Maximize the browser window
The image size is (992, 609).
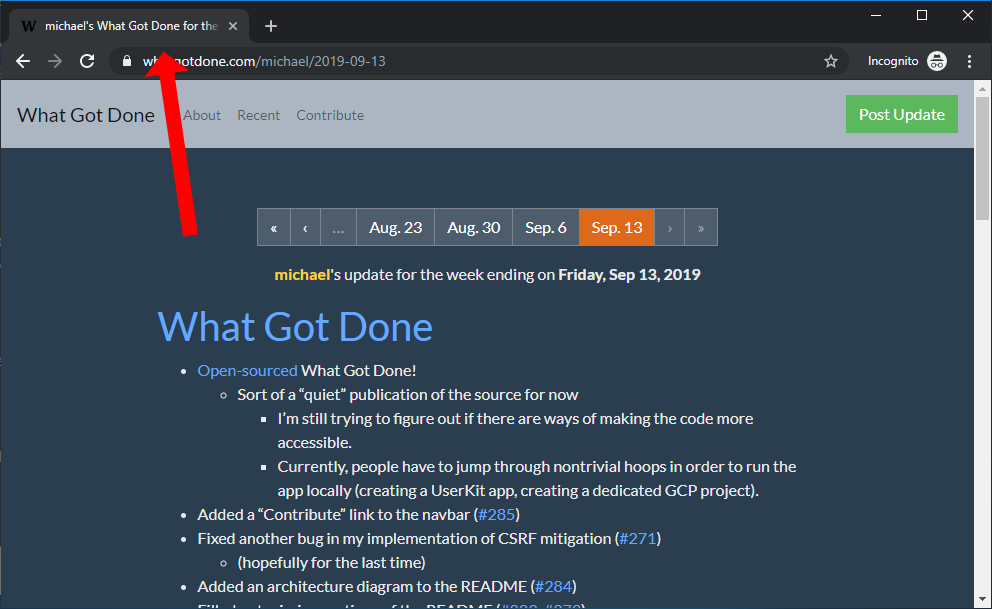point(922,15)
